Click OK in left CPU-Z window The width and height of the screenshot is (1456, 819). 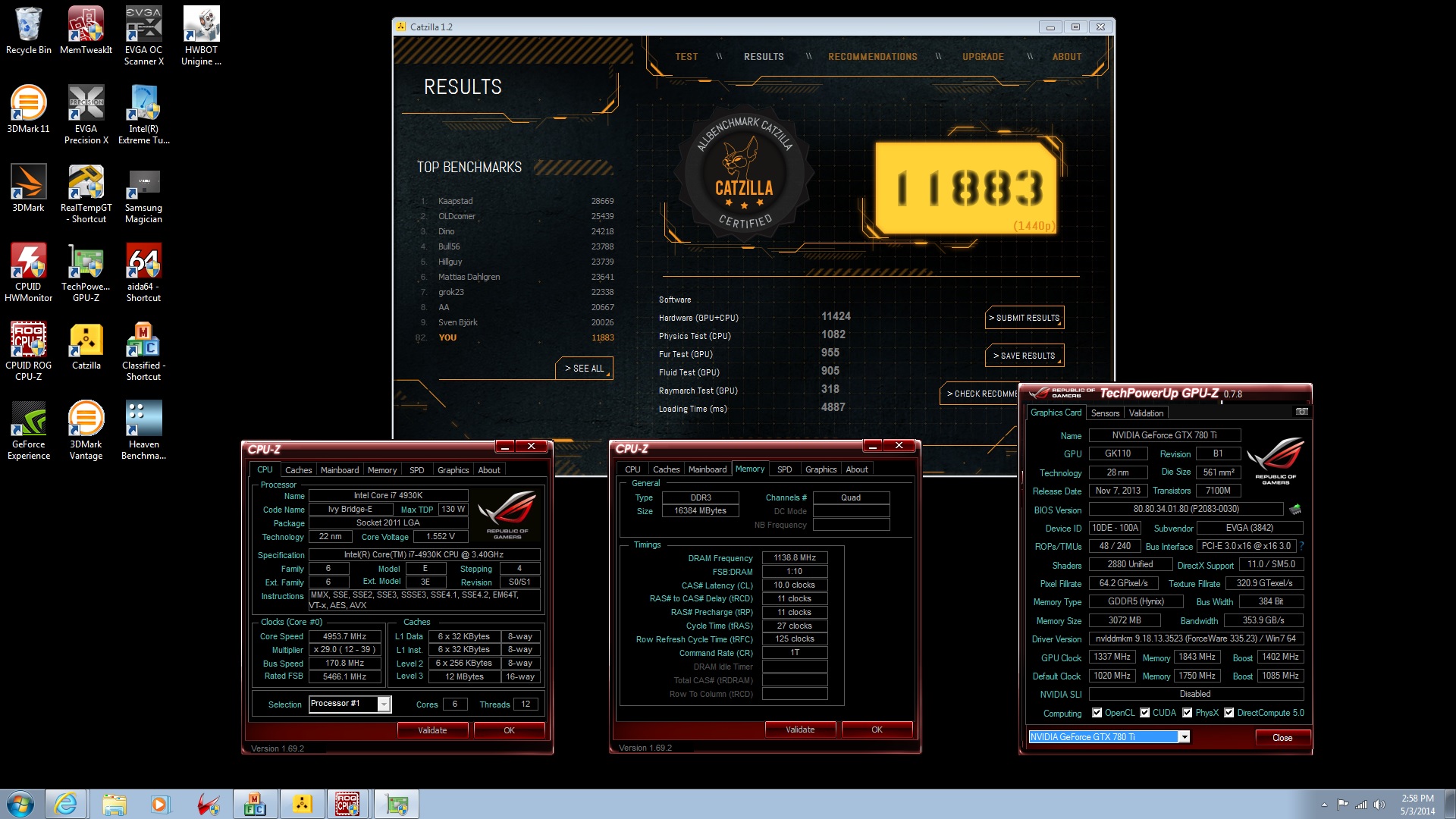pos(509,730)
